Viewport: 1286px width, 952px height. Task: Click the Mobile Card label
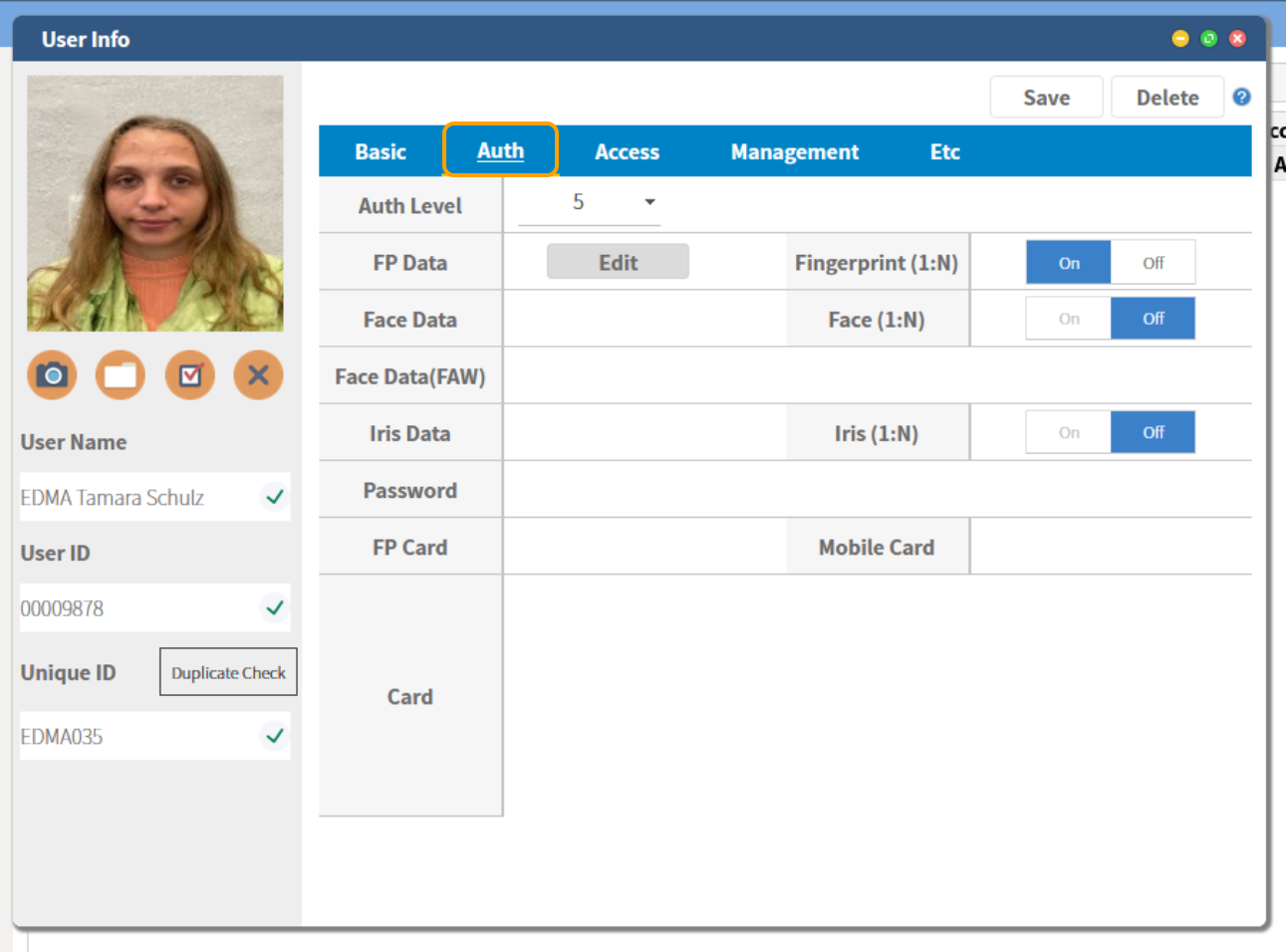point(877,547)
